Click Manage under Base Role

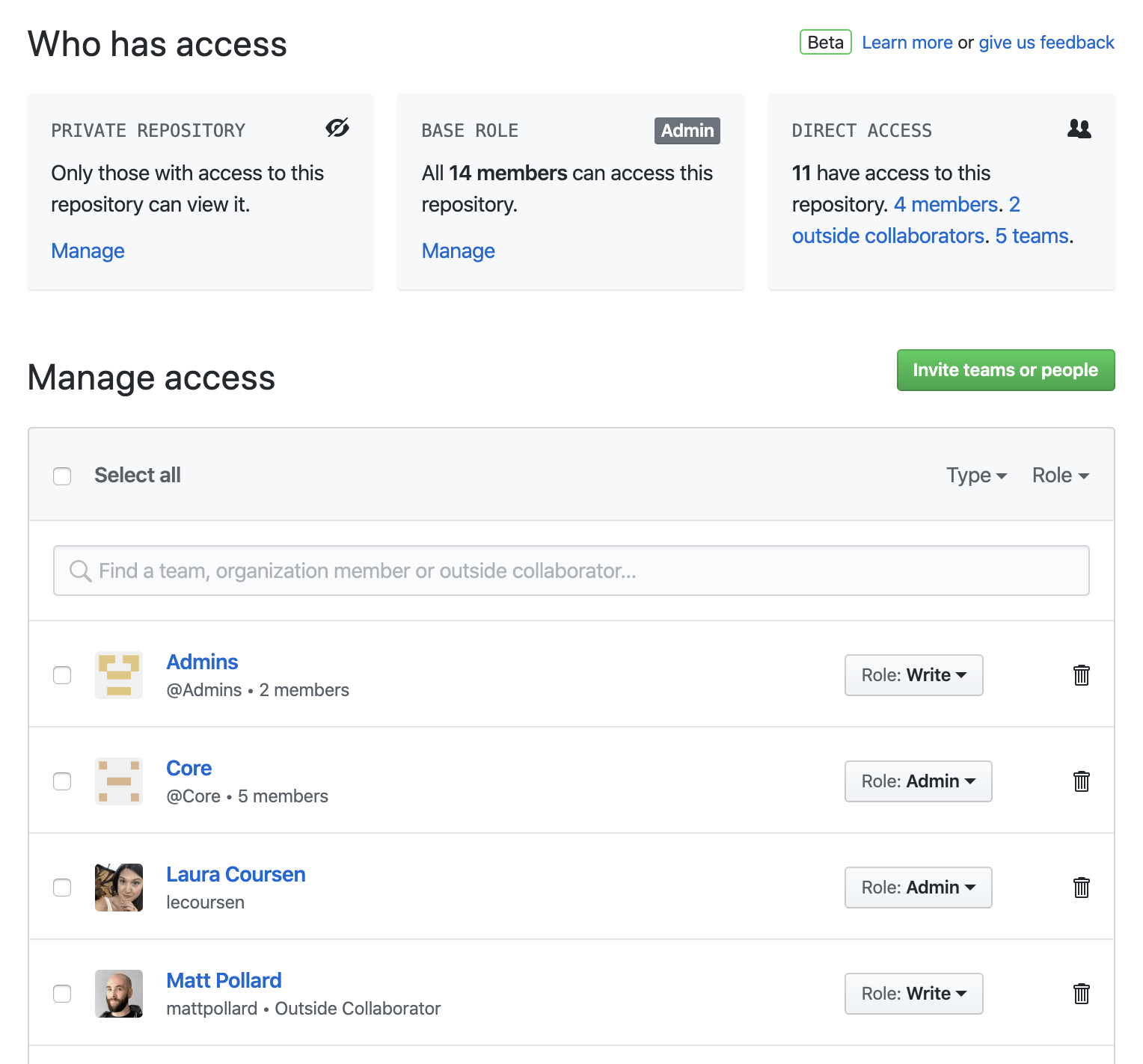458,250
